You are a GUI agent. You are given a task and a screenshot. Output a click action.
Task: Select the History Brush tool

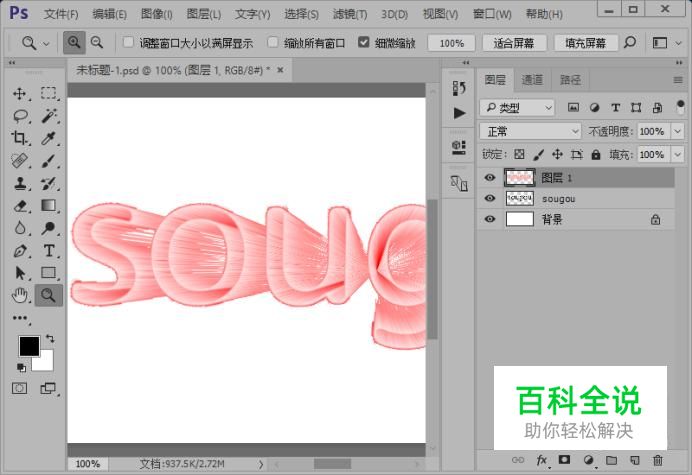pos(49,183)
